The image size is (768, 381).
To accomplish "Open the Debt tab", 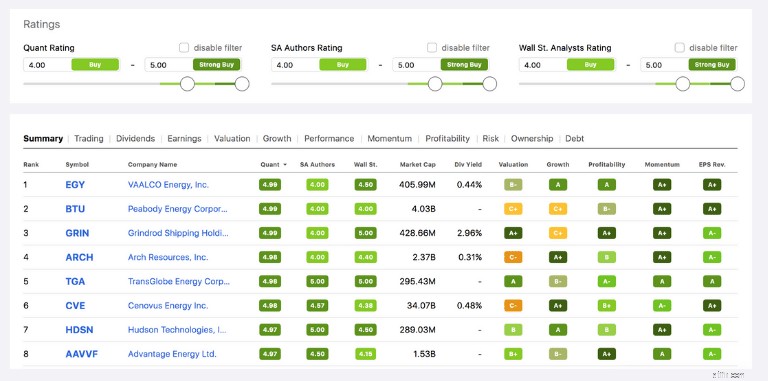I will 575,139.
